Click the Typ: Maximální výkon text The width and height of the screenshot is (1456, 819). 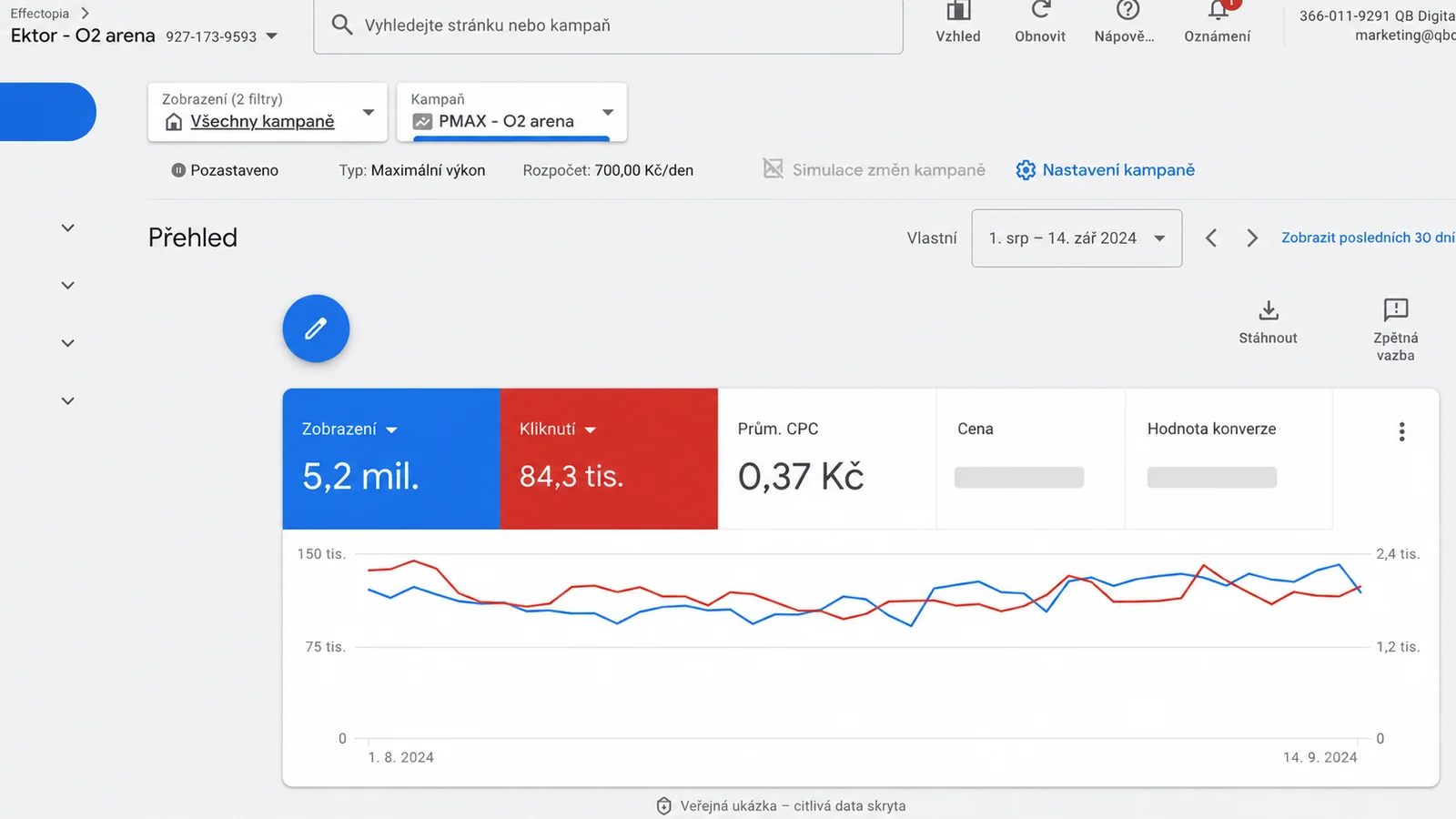click(x=412, y=170)
